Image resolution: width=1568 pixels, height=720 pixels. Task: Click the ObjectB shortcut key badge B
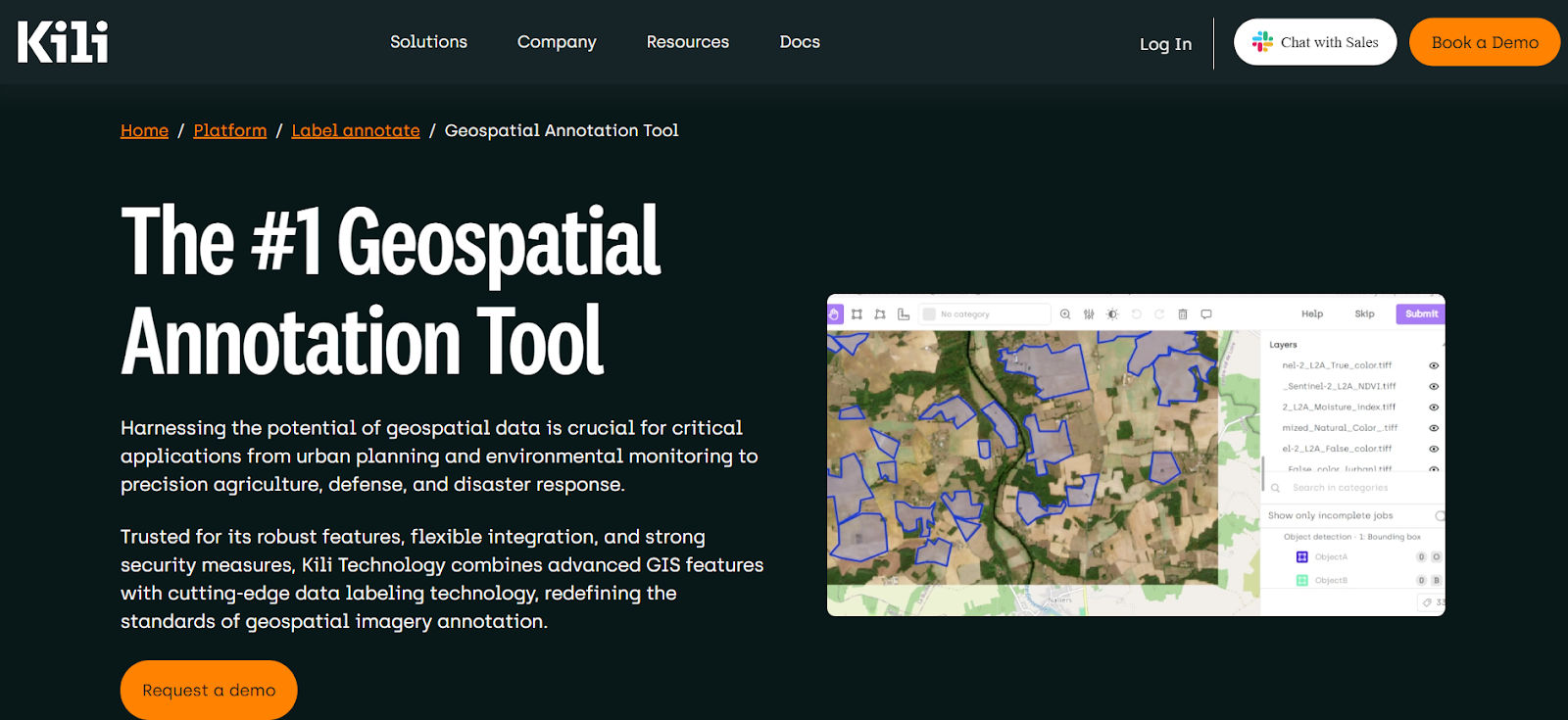click(1437, 581)
